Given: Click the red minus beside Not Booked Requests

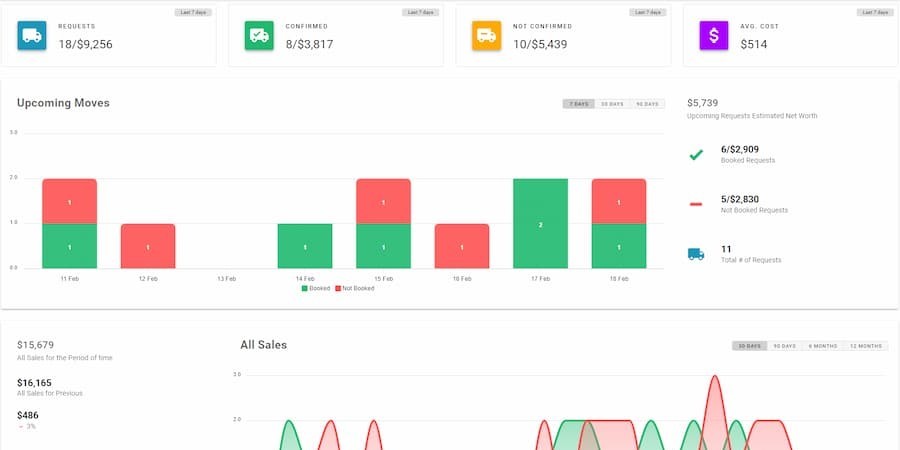Looking at the screenshot, I should click(x=696, y=204).
